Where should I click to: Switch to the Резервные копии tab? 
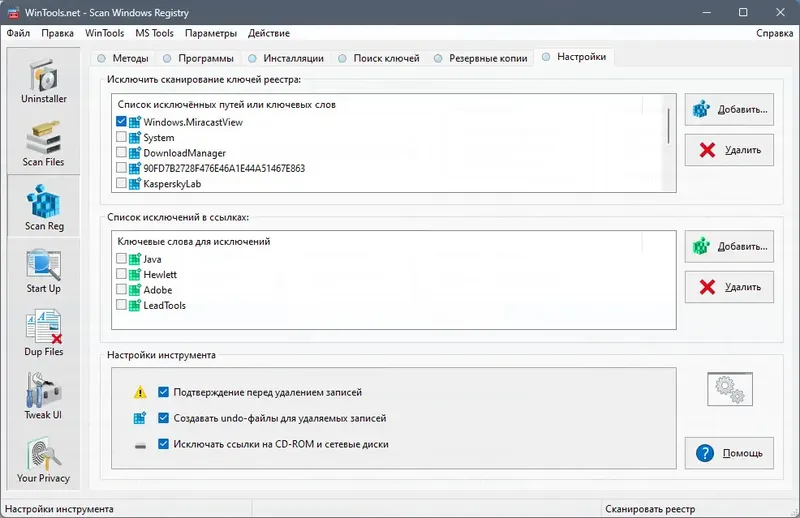(480, 58)
